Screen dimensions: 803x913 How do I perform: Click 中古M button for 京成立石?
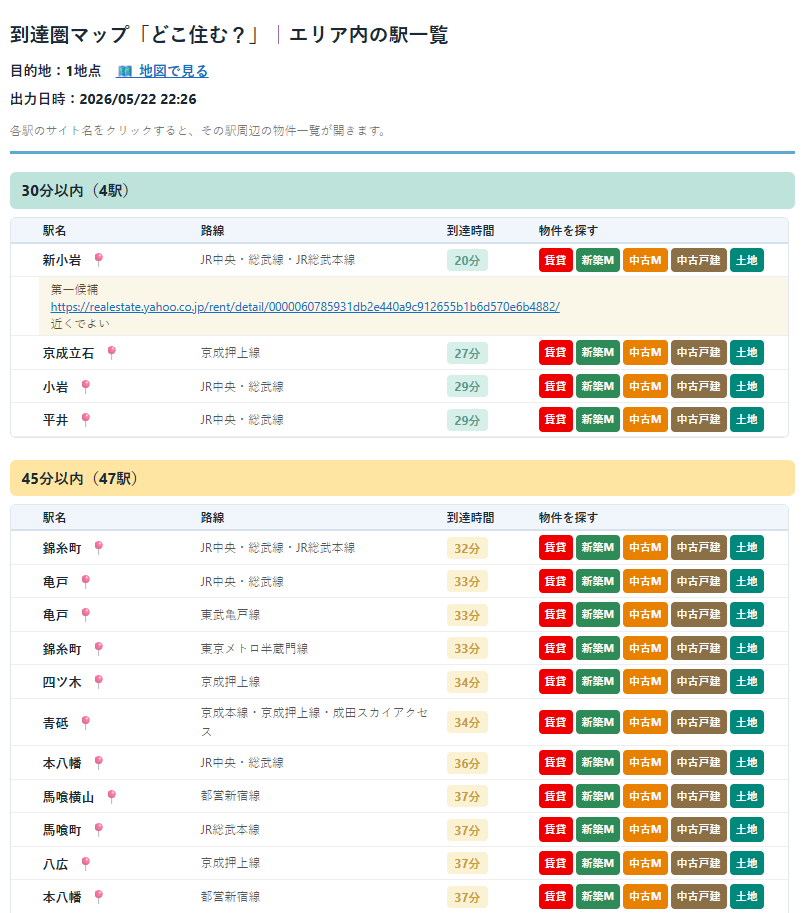pos(645,352)
